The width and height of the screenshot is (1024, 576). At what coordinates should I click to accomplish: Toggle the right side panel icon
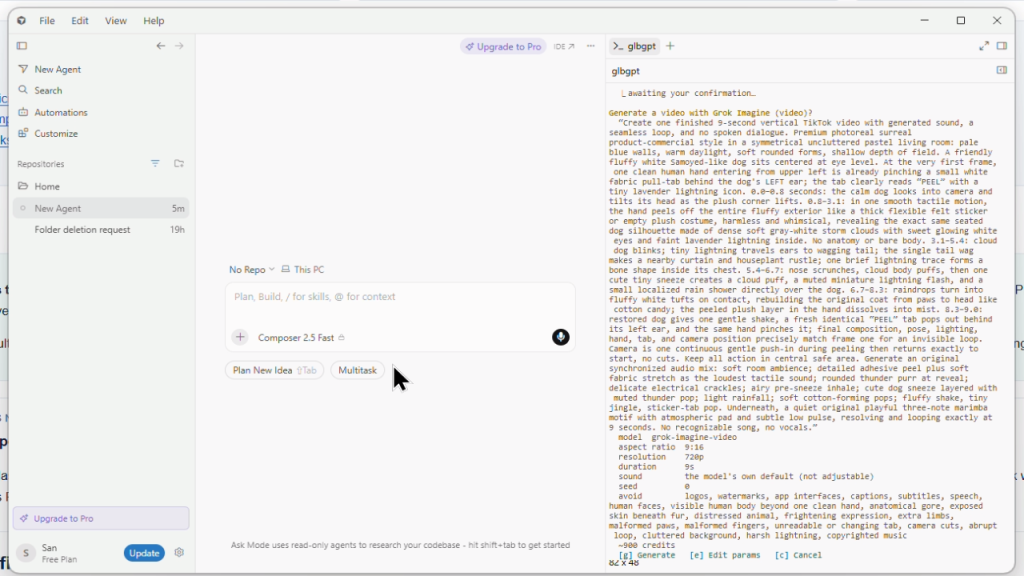(x=1002, y=46)
